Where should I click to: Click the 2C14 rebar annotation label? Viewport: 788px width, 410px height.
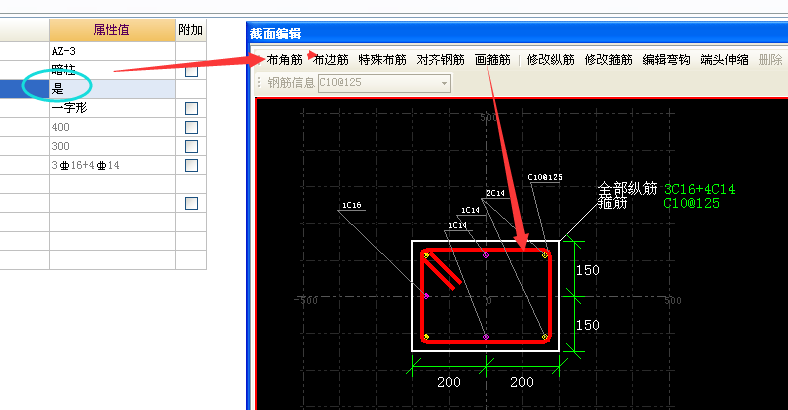coord(495,193)
